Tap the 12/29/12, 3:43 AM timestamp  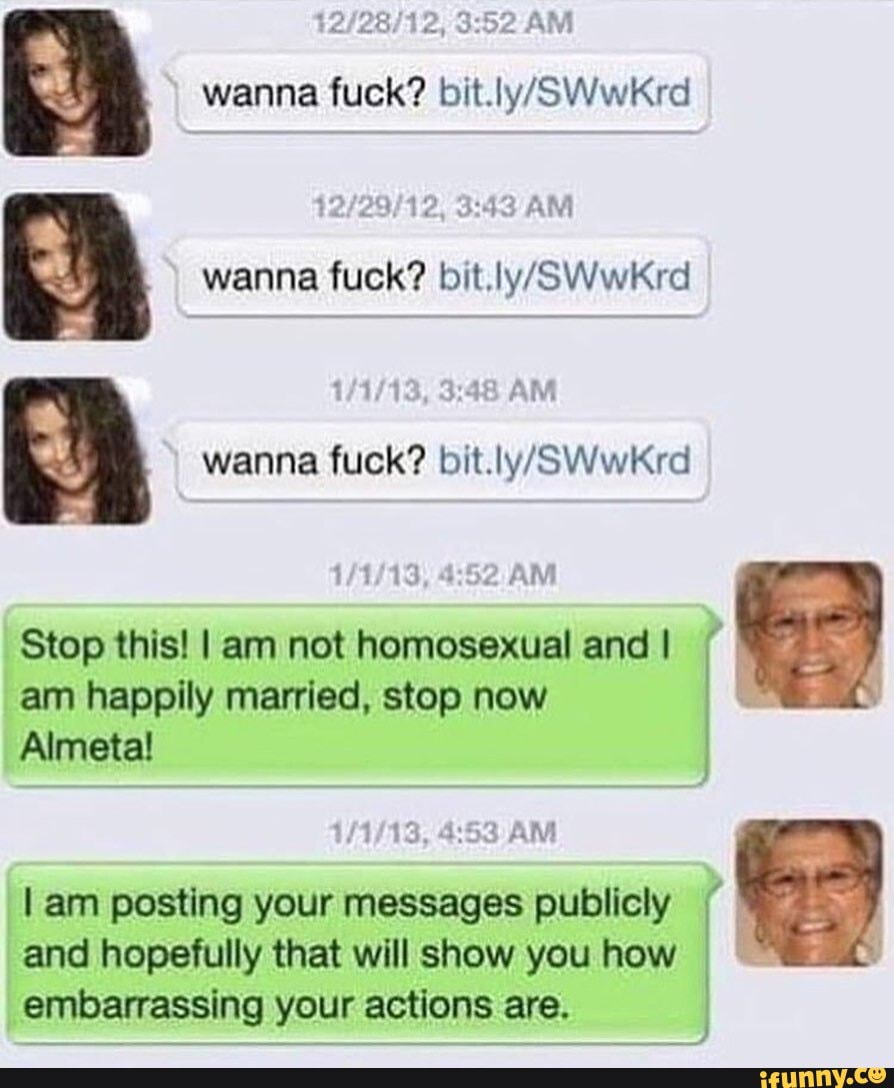coord(444,207)
